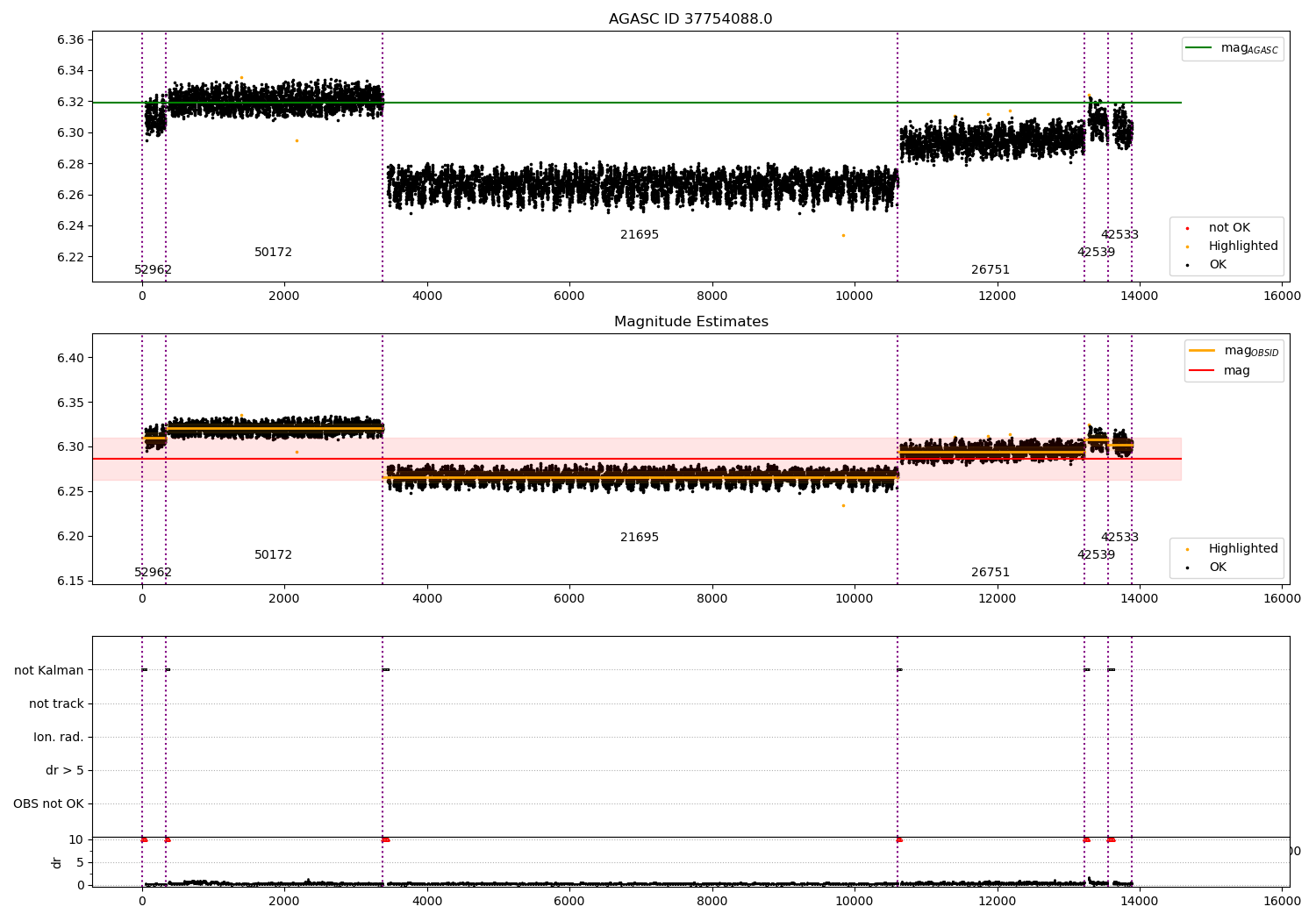Click x-axis tick 16000 under Magnitude Estimates plot
The width and height of the screenshot is (1316, 921).
coord(1282,599)
